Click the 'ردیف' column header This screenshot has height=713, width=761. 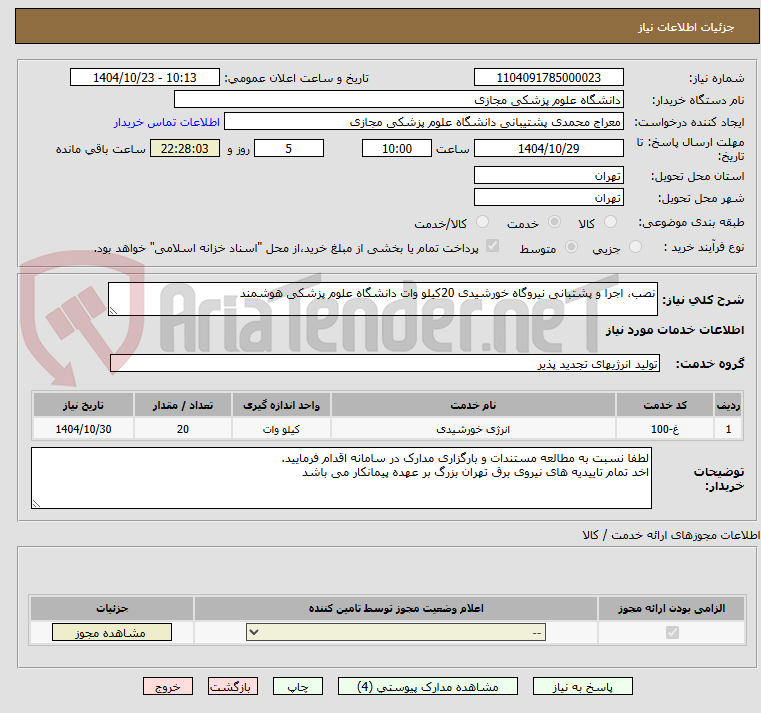pyautogui.click(x=728, y=405)
